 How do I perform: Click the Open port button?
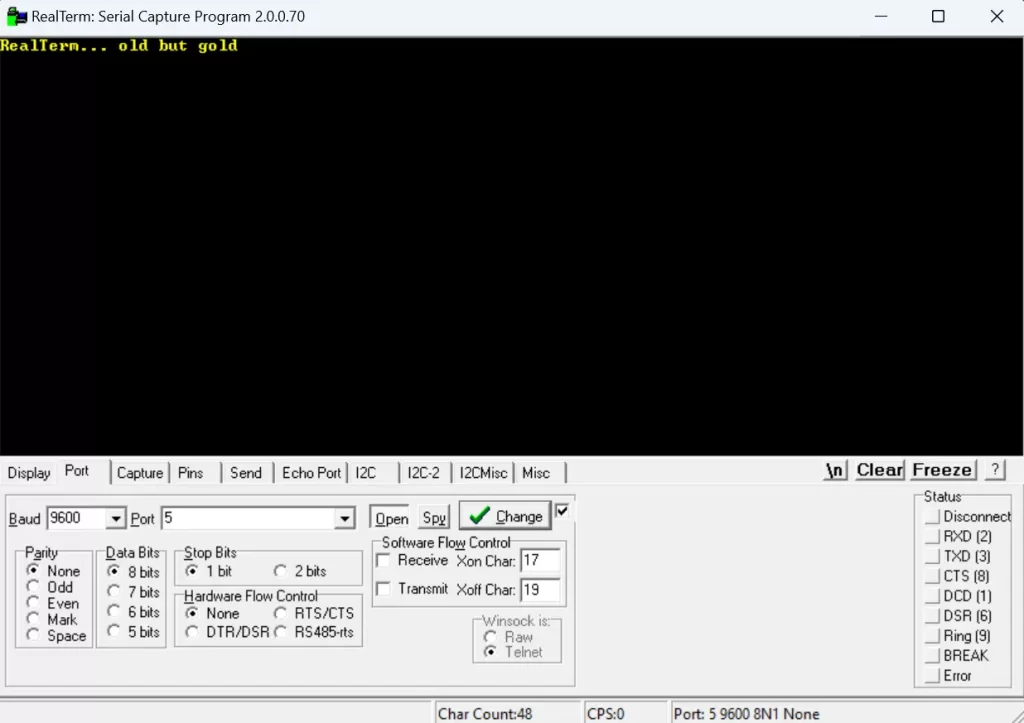391,519
